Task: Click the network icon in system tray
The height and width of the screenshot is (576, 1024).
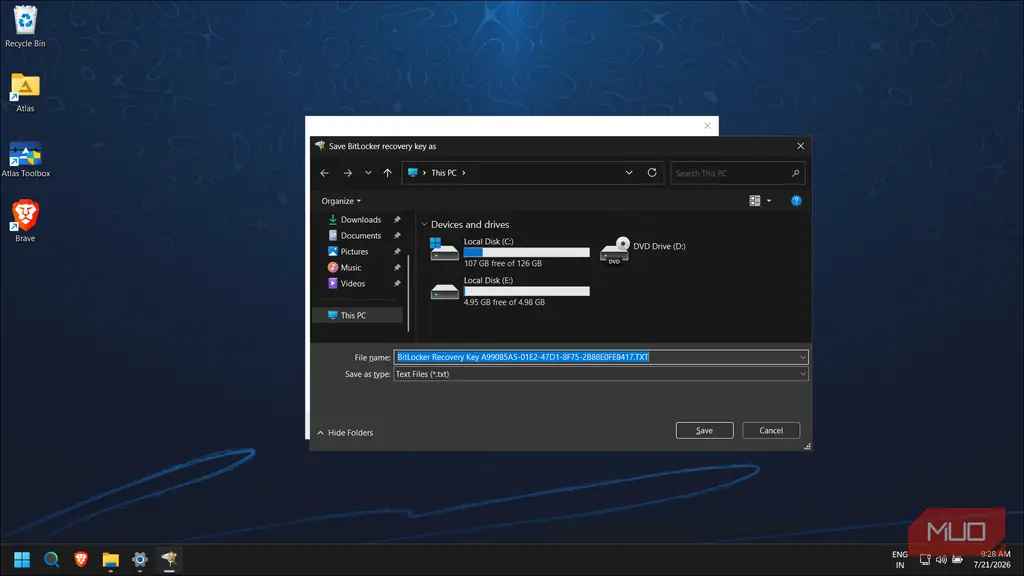Action: pos(925,560)
